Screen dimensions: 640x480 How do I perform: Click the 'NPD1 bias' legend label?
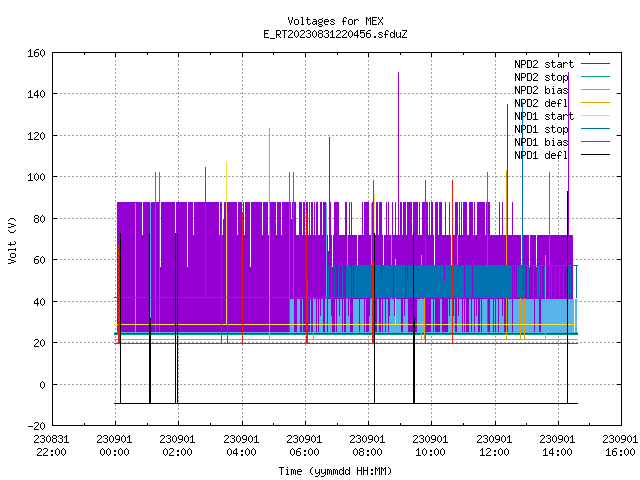(x=541, y=142)
